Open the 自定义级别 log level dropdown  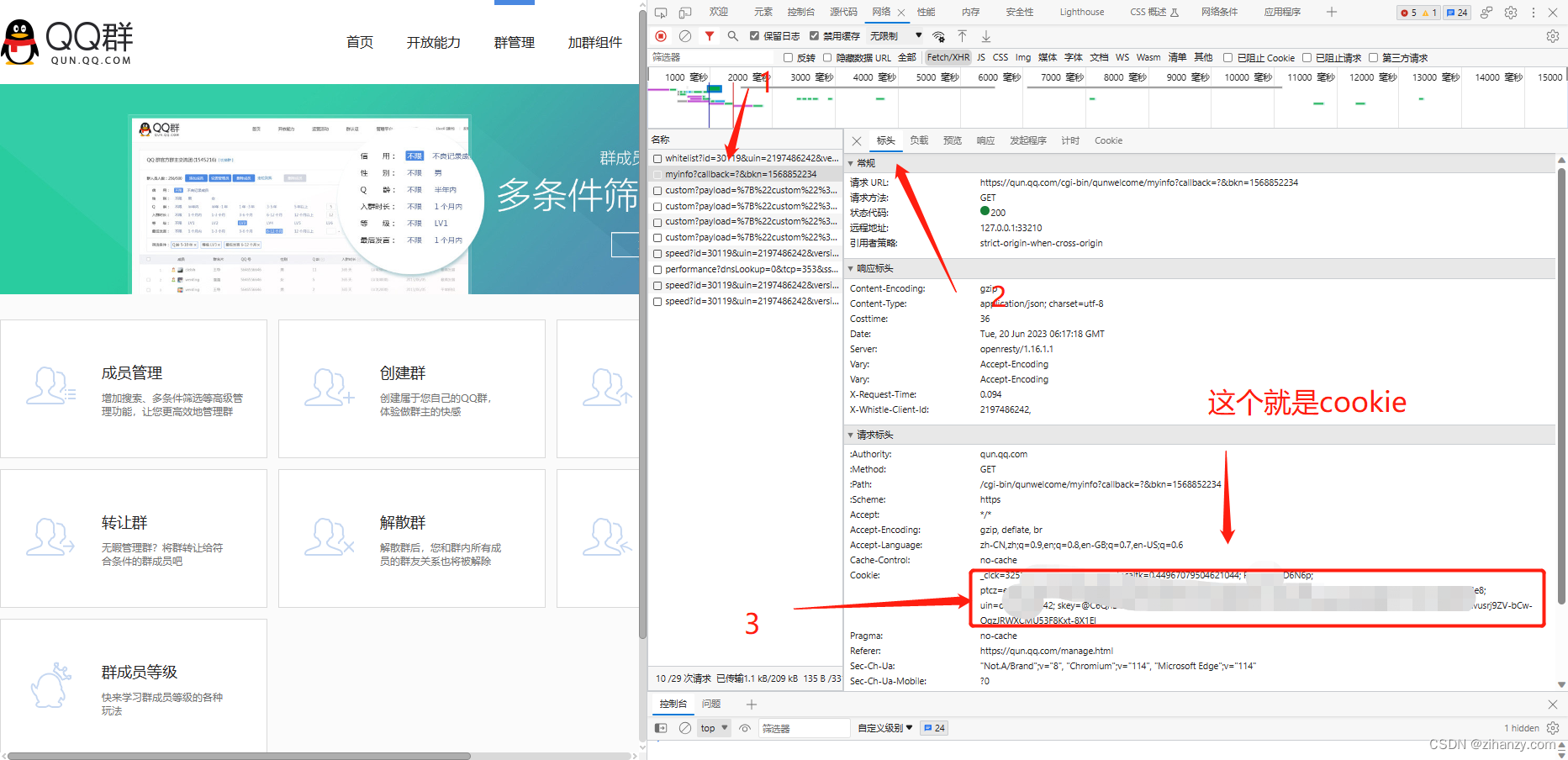pos(884,728)
